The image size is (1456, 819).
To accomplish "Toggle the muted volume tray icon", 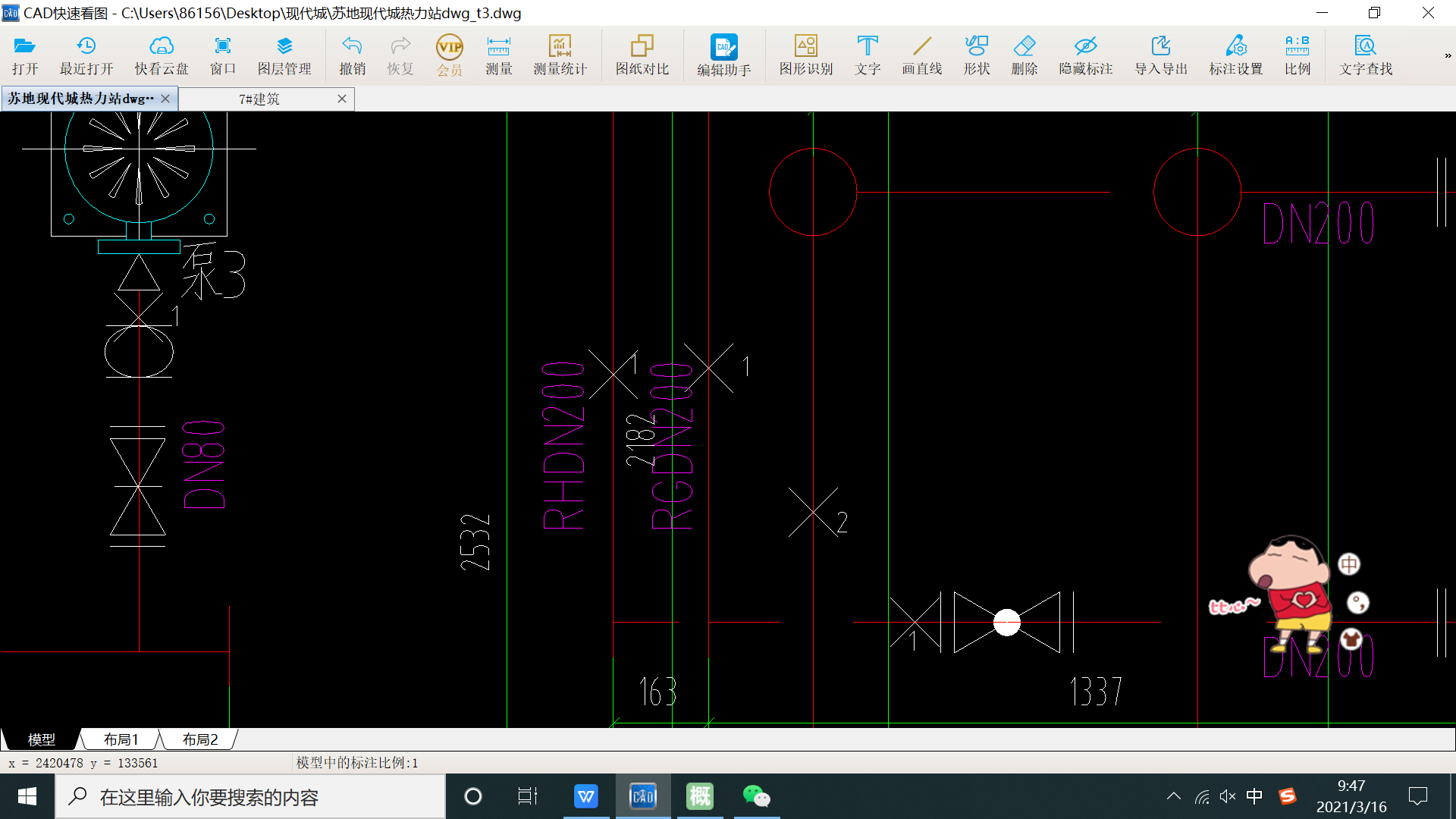I will click(1228, 796).
